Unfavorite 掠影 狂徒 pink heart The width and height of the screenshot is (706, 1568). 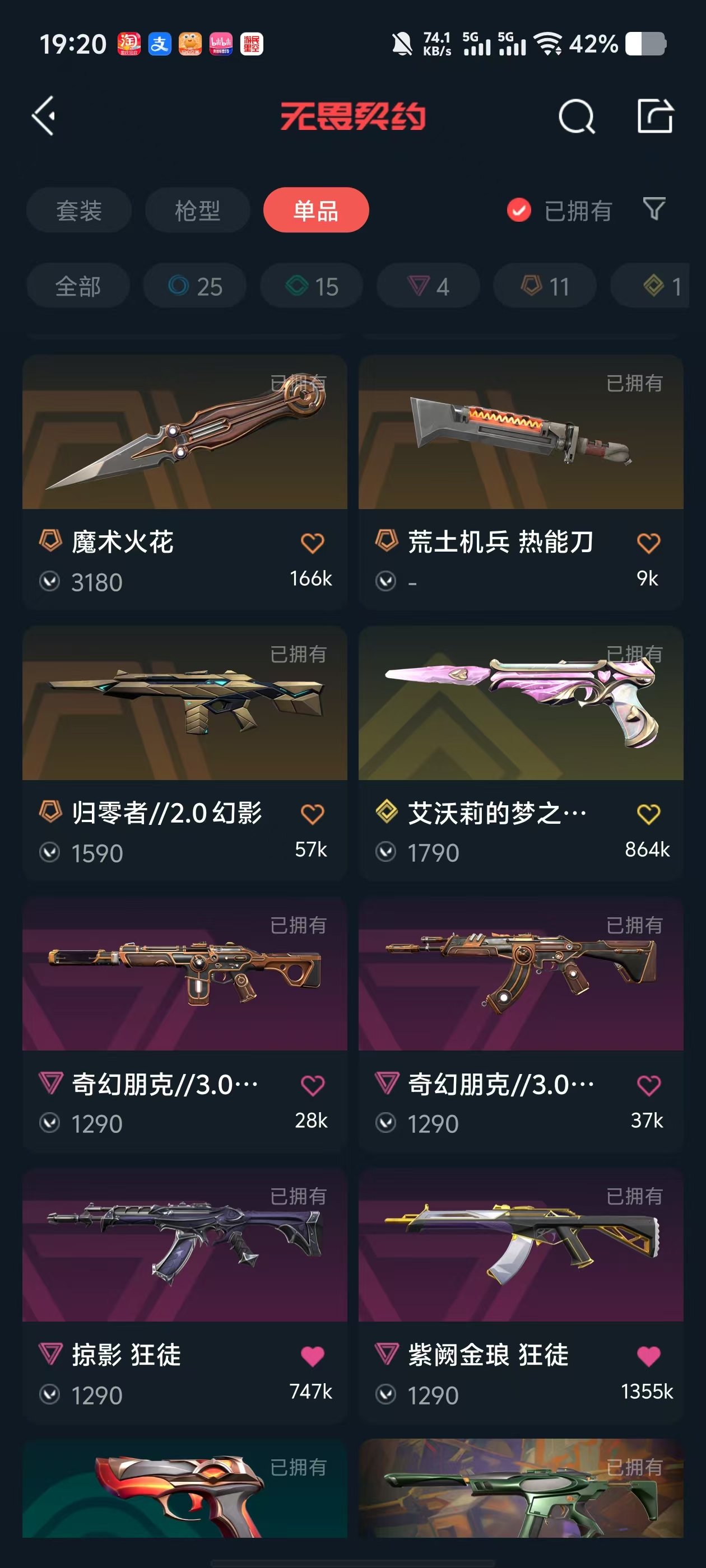tap(312, 1356)
